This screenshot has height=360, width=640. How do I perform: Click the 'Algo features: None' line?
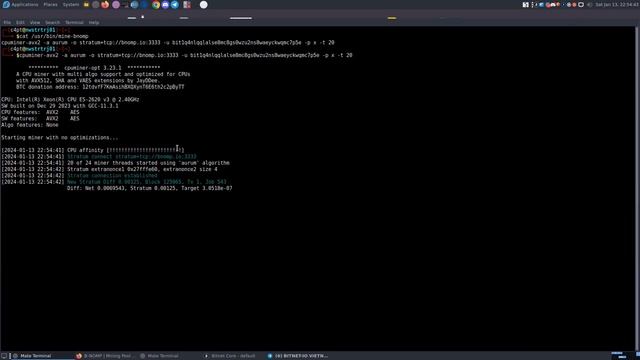pyautogui.click(x=30, y=125)
